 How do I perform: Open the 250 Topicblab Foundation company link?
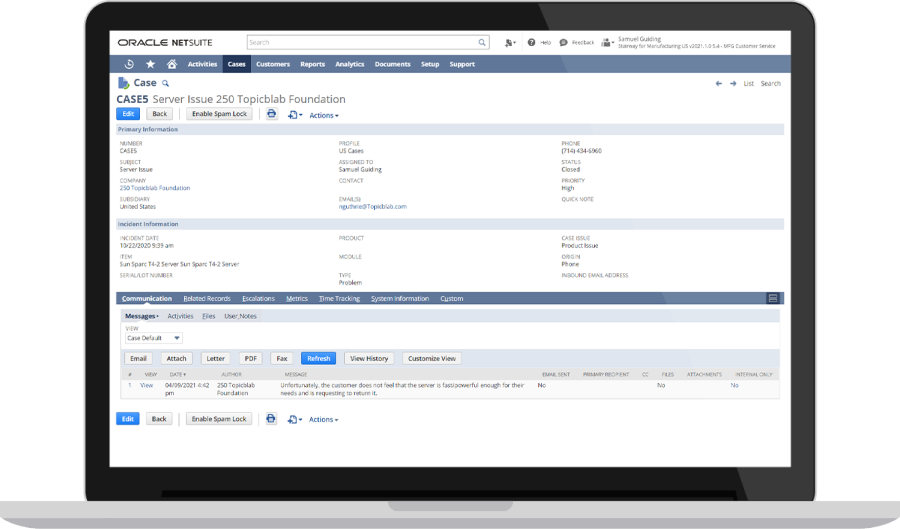click(x=155, y=188)
